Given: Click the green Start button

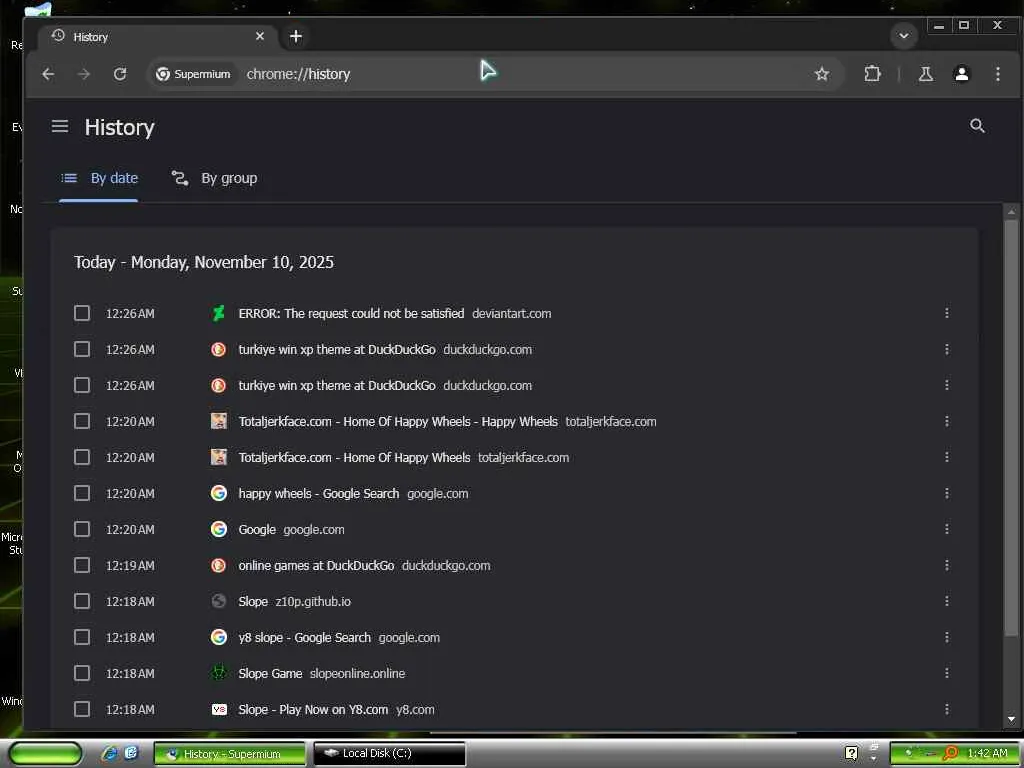Looking at the screenshot, I should 46,753.
